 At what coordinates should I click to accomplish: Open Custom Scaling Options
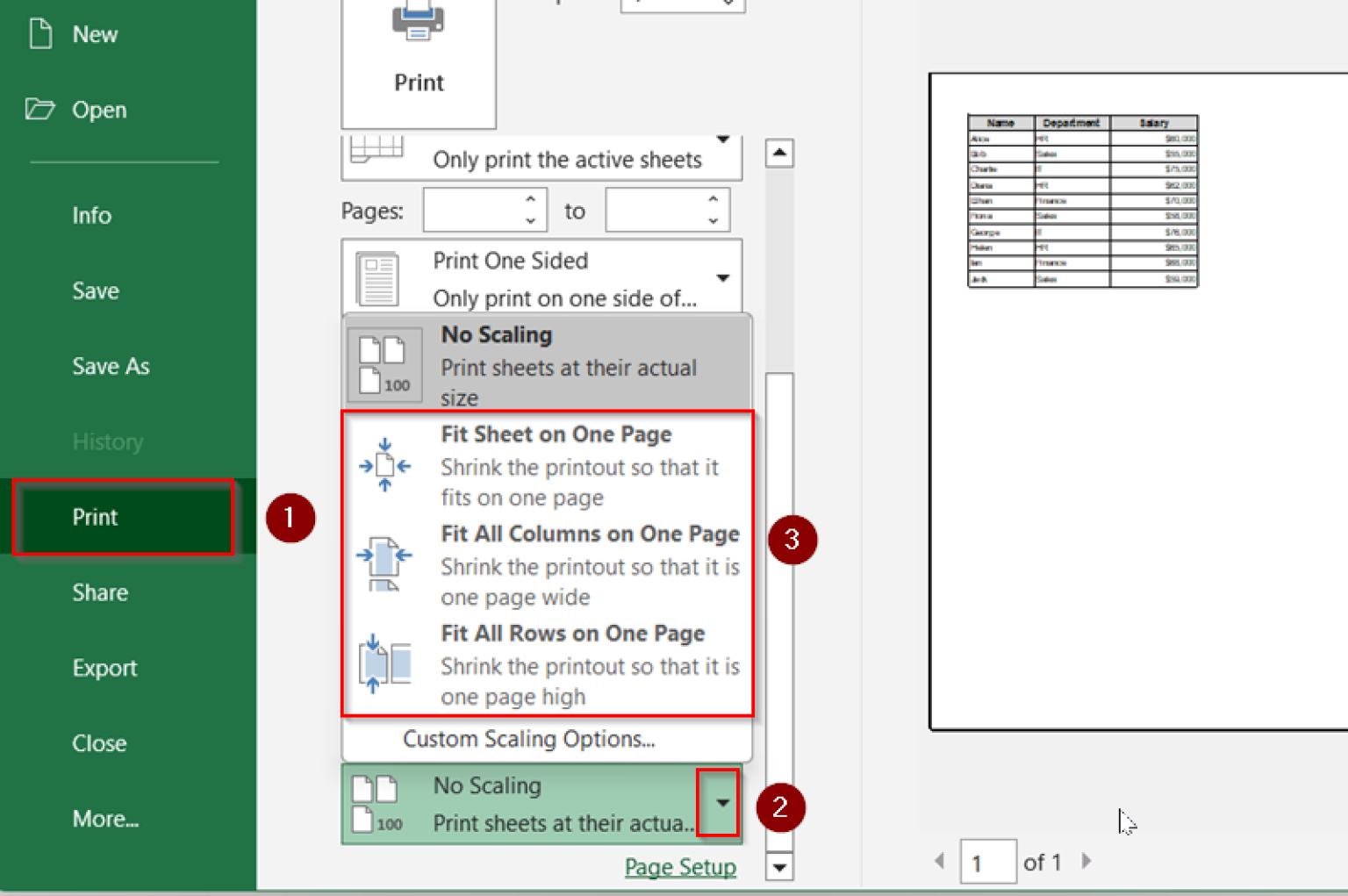(528, 739)
